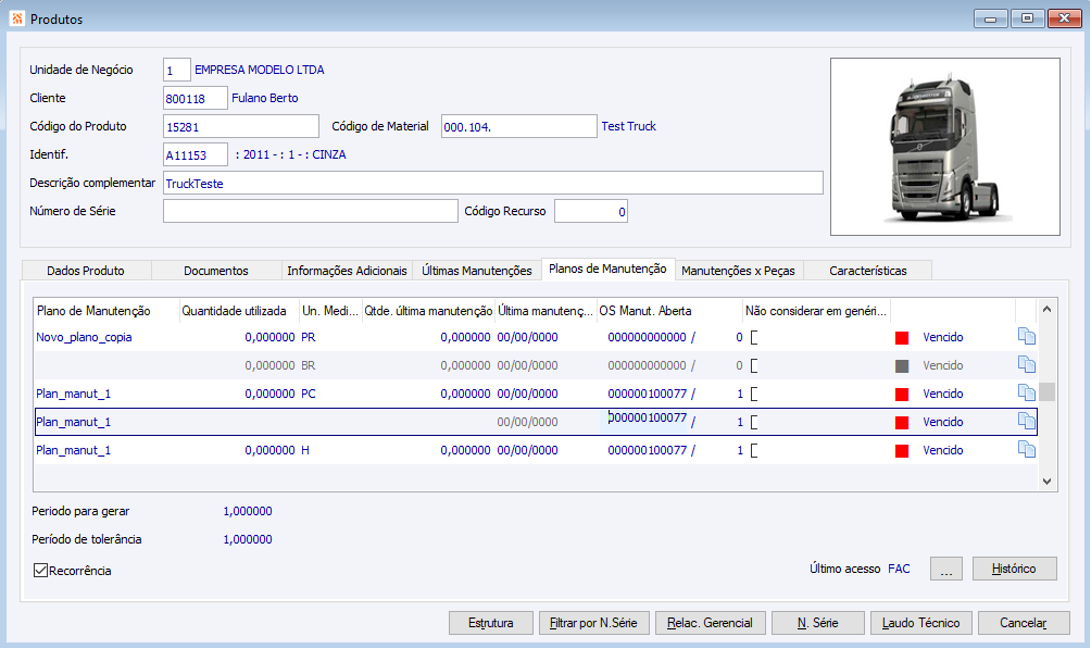Click copy icon in Plan_manut_1 H row
1090x648 pixels.
[1027, 449]
